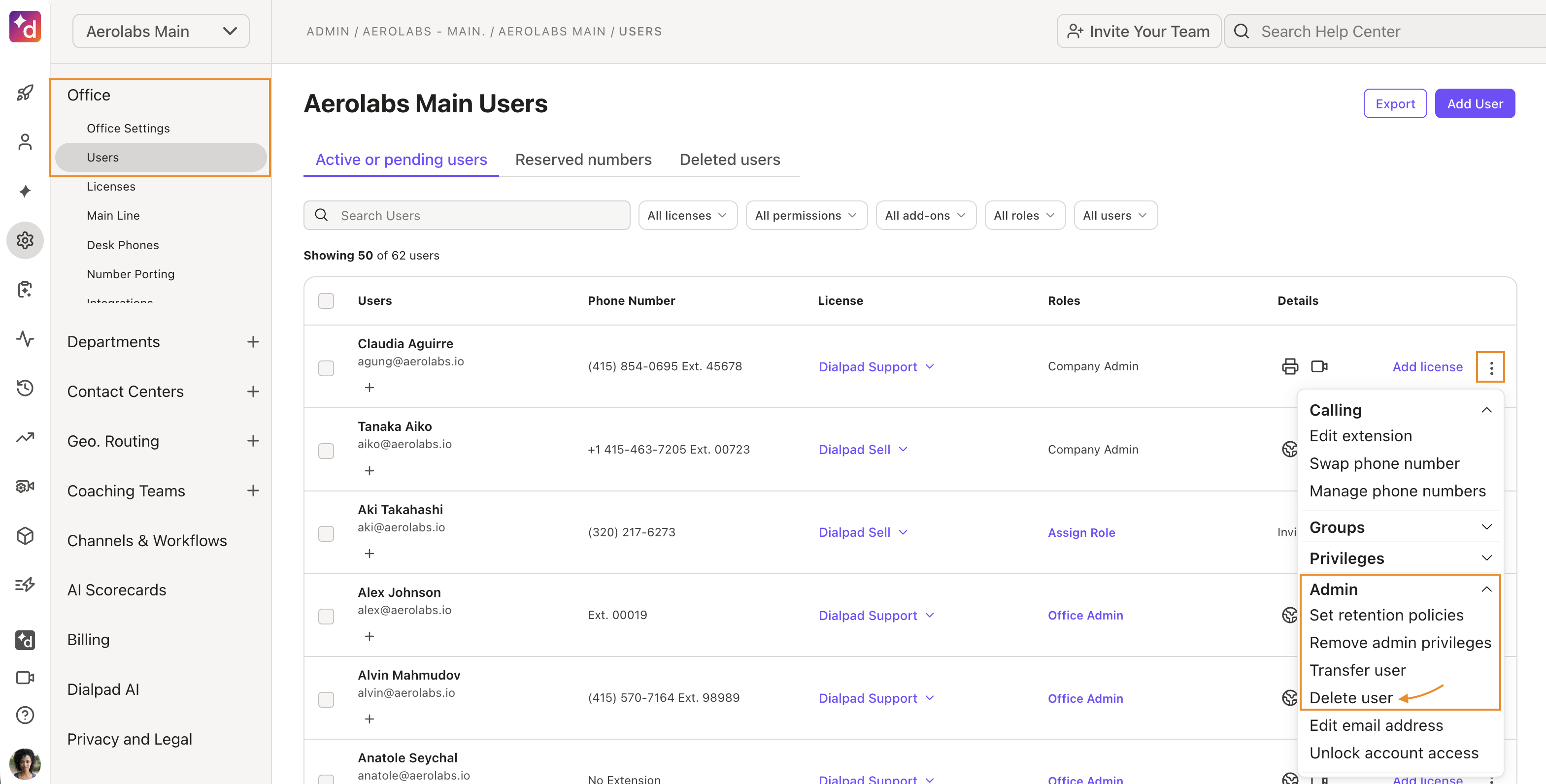Viewport: 1546px width, 784px height.
Task: Click Assign Role for Aki Takahashi
Action: point(1081,533)
